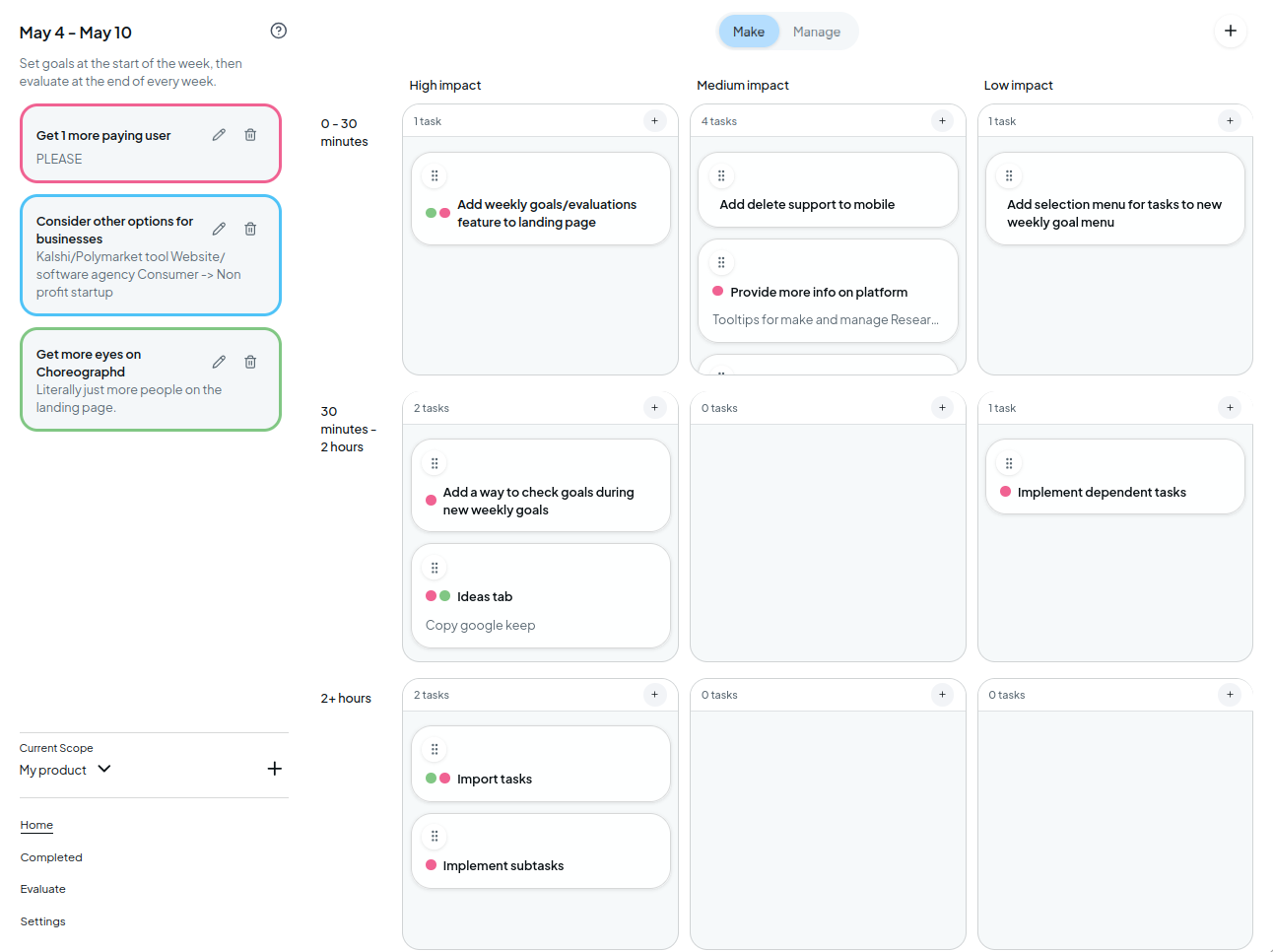Add task to Medium impact 0-30 minutes
The image size is (1273, 952).
[x=943, y=120]
